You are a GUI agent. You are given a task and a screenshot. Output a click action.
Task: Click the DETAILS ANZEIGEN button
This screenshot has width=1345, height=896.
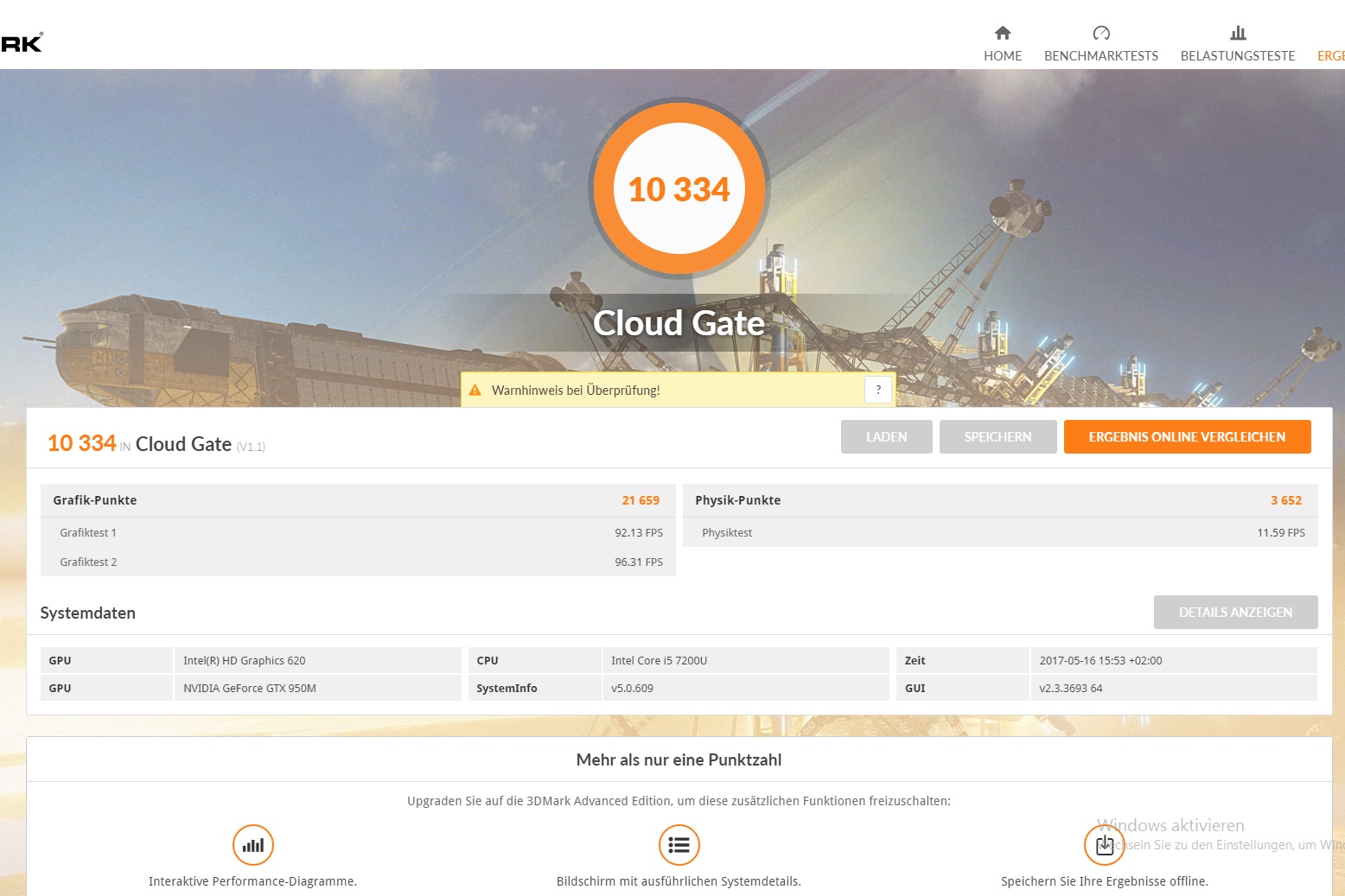(1236, 612)
